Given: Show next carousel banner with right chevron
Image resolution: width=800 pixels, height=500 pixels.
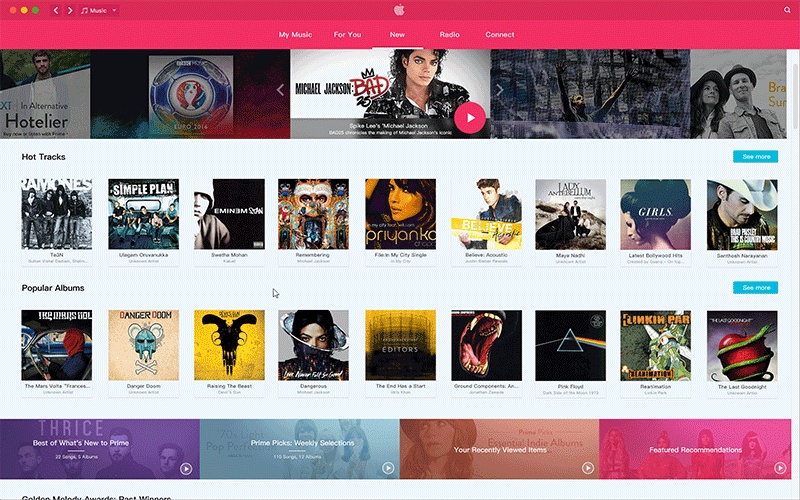Looking at the screenshot, I should [x=500, y=90].
